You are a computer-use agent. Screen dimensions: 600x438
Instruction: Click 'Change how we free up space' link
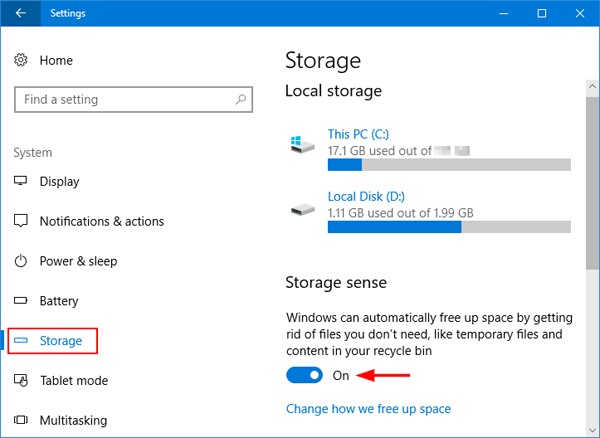coord(368,409)
